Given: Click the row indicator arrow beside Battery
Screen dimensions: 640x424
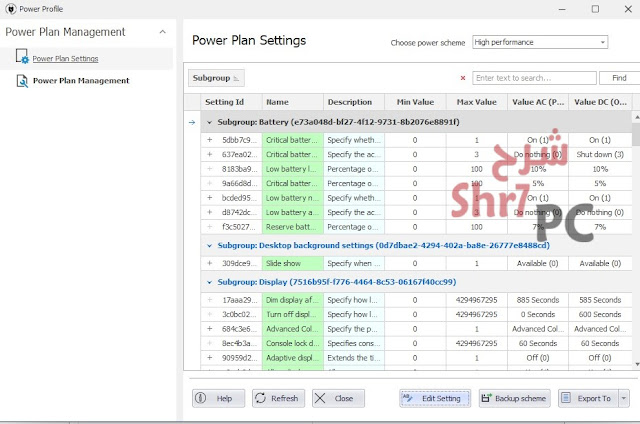Looking at the screenshot, I should click(x=192, y=122).
